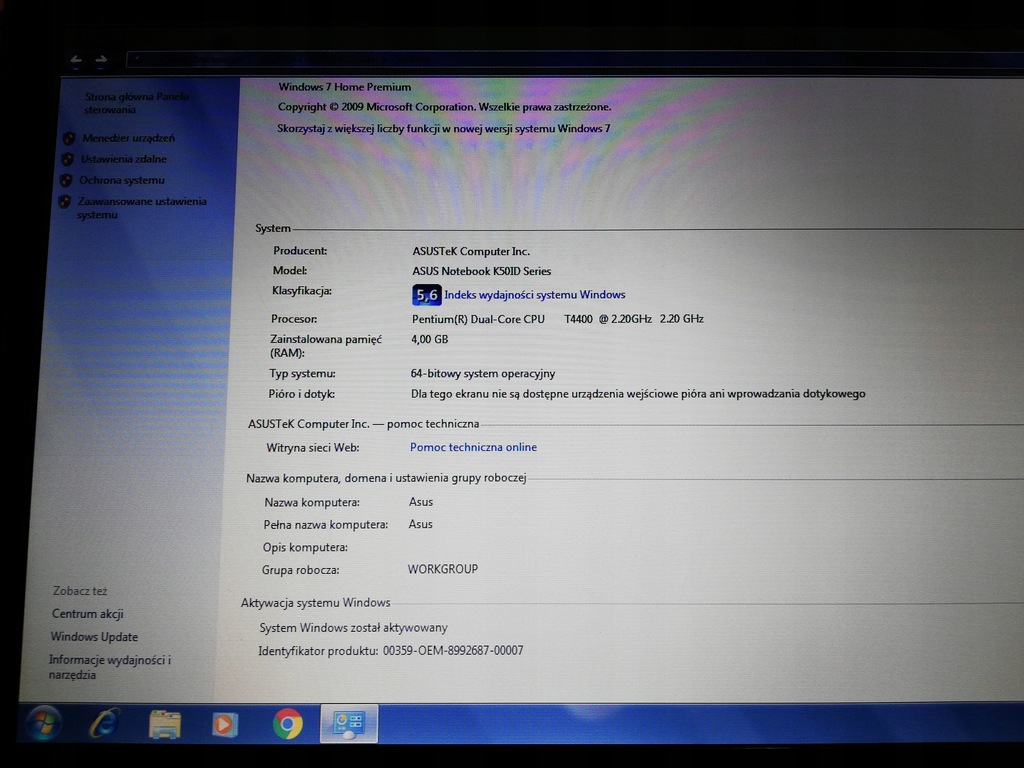Open Informacje wydajności i narzędzia link

coord(110,667)
